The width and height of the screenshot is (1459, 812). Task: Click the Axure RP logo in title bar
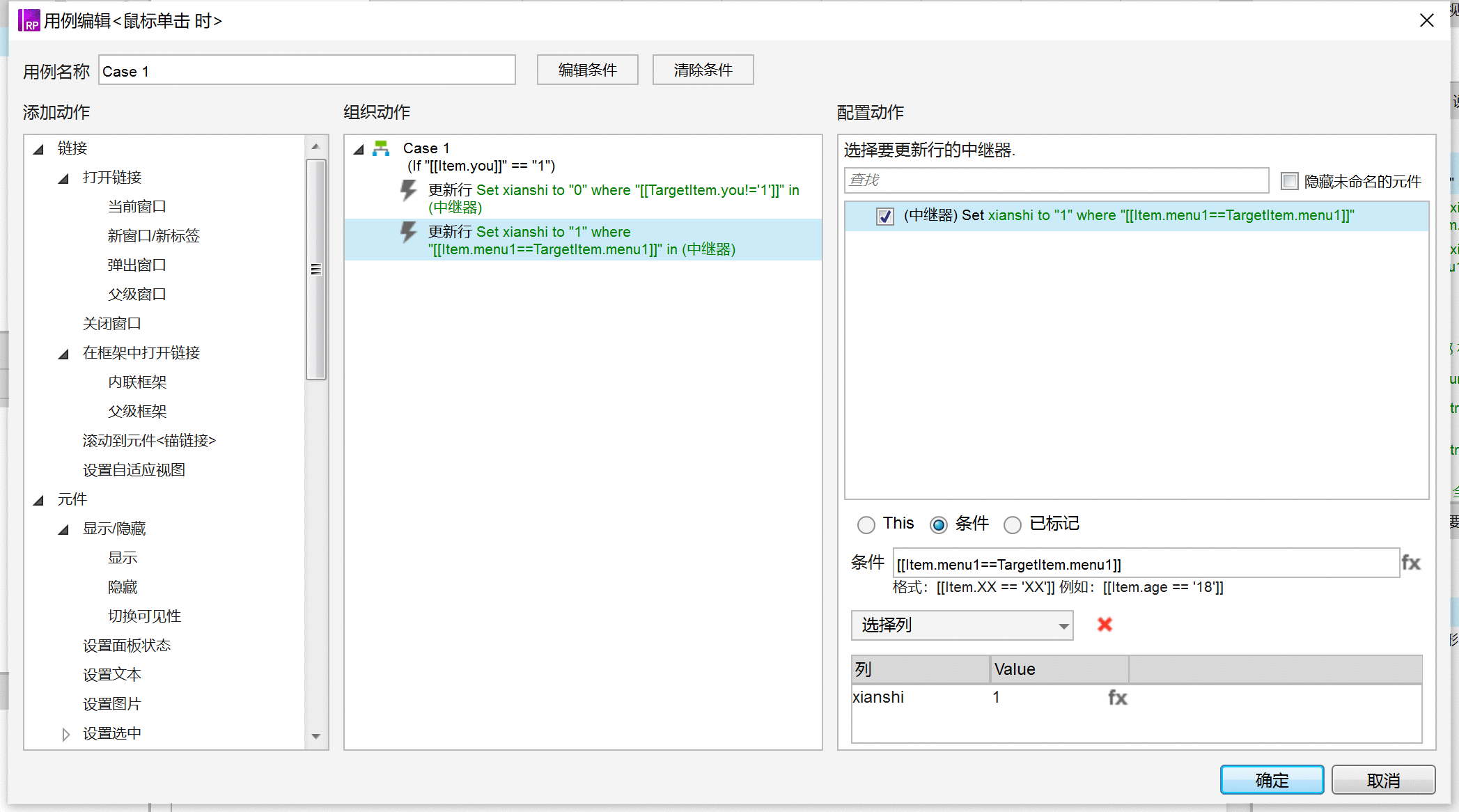(29, 20)
